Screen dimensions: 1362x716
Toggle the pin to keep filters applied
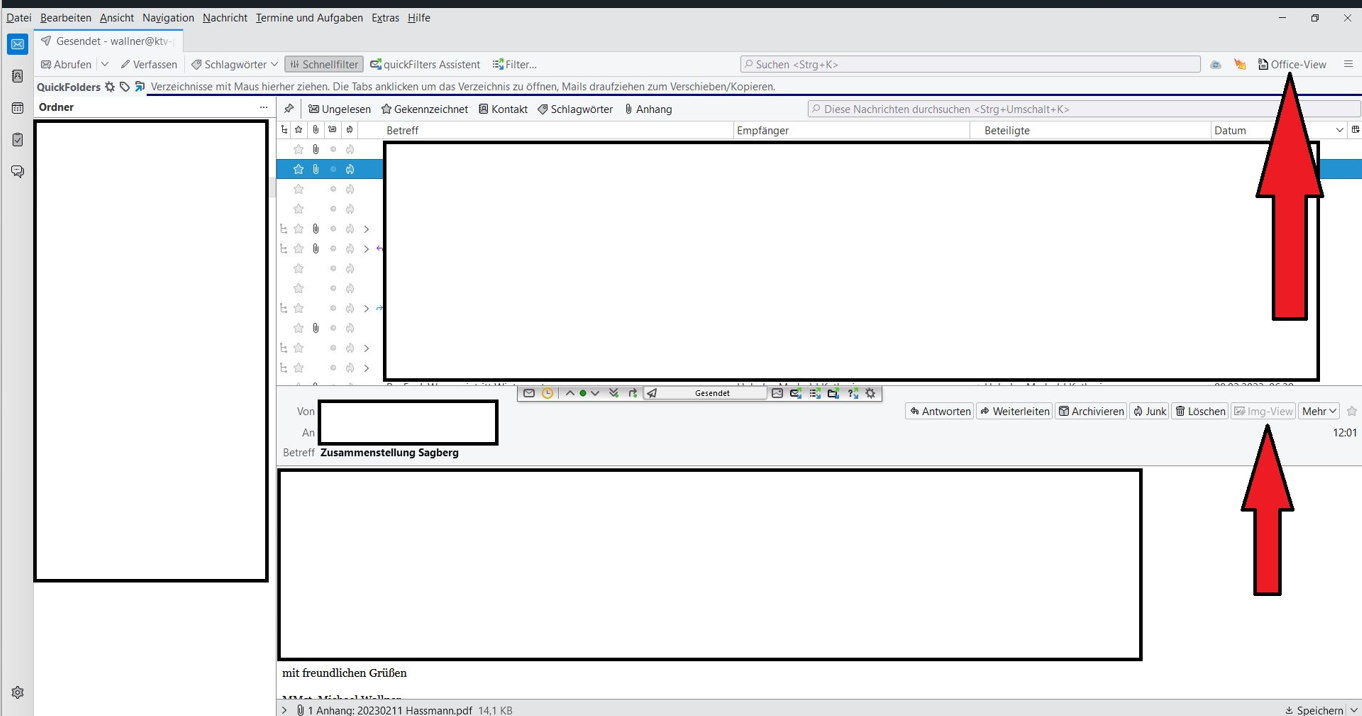[x=289, y=109]
